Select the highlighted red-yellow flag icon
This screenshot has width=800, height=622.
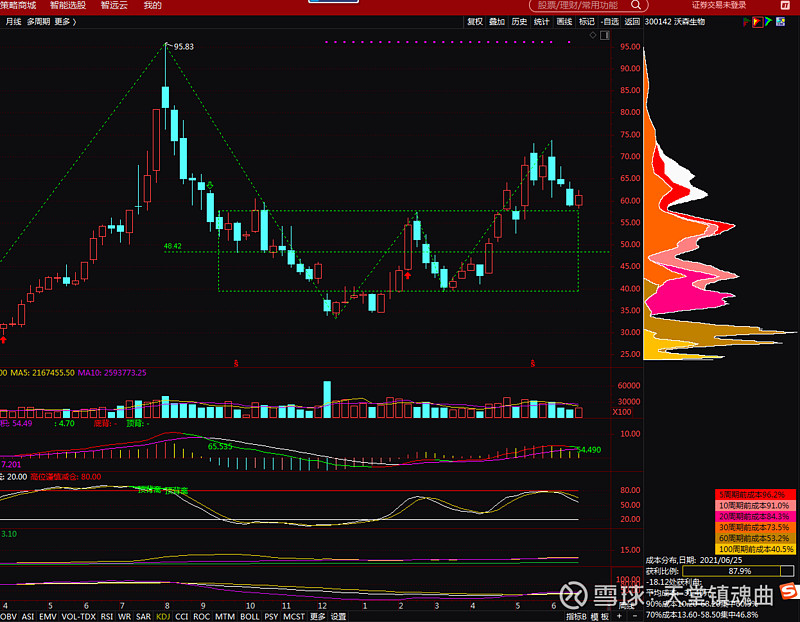[x=758, y=21]
